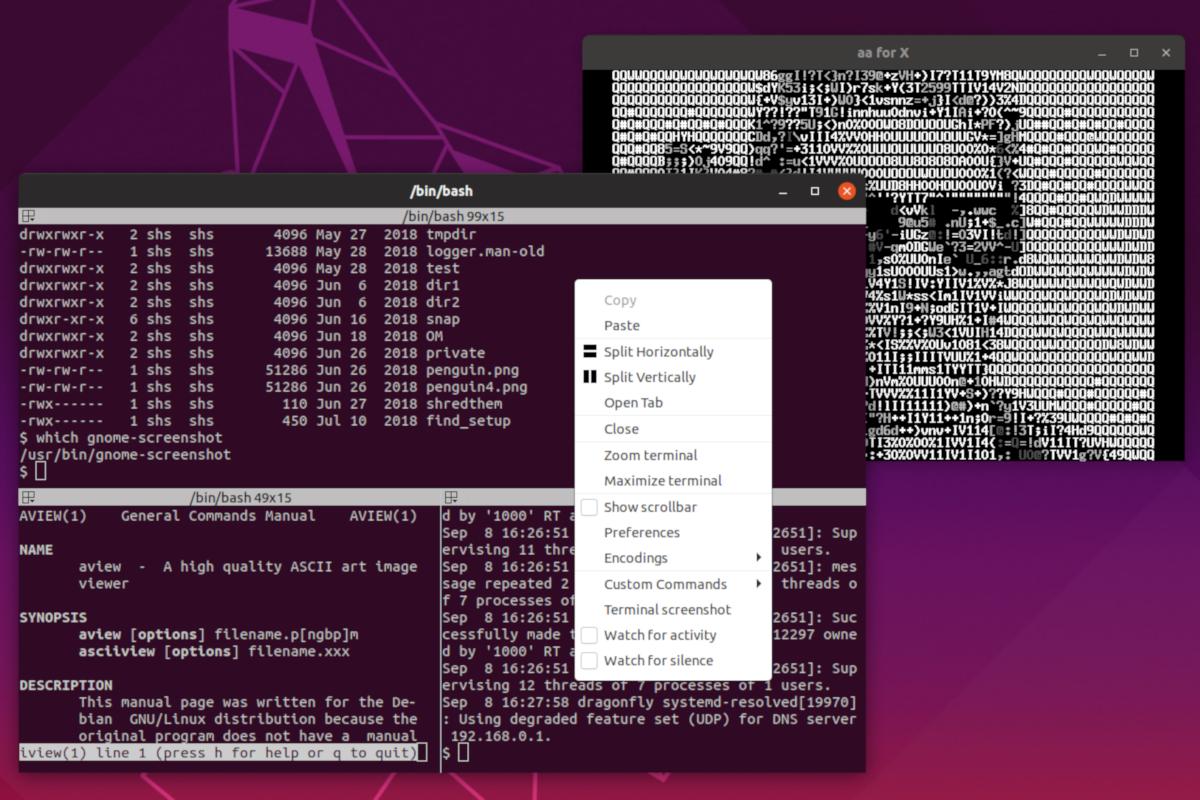Screen dimensions: 1200x800
Task: Expand the Custom Commands submenu arrow
Action: [758, 584]
